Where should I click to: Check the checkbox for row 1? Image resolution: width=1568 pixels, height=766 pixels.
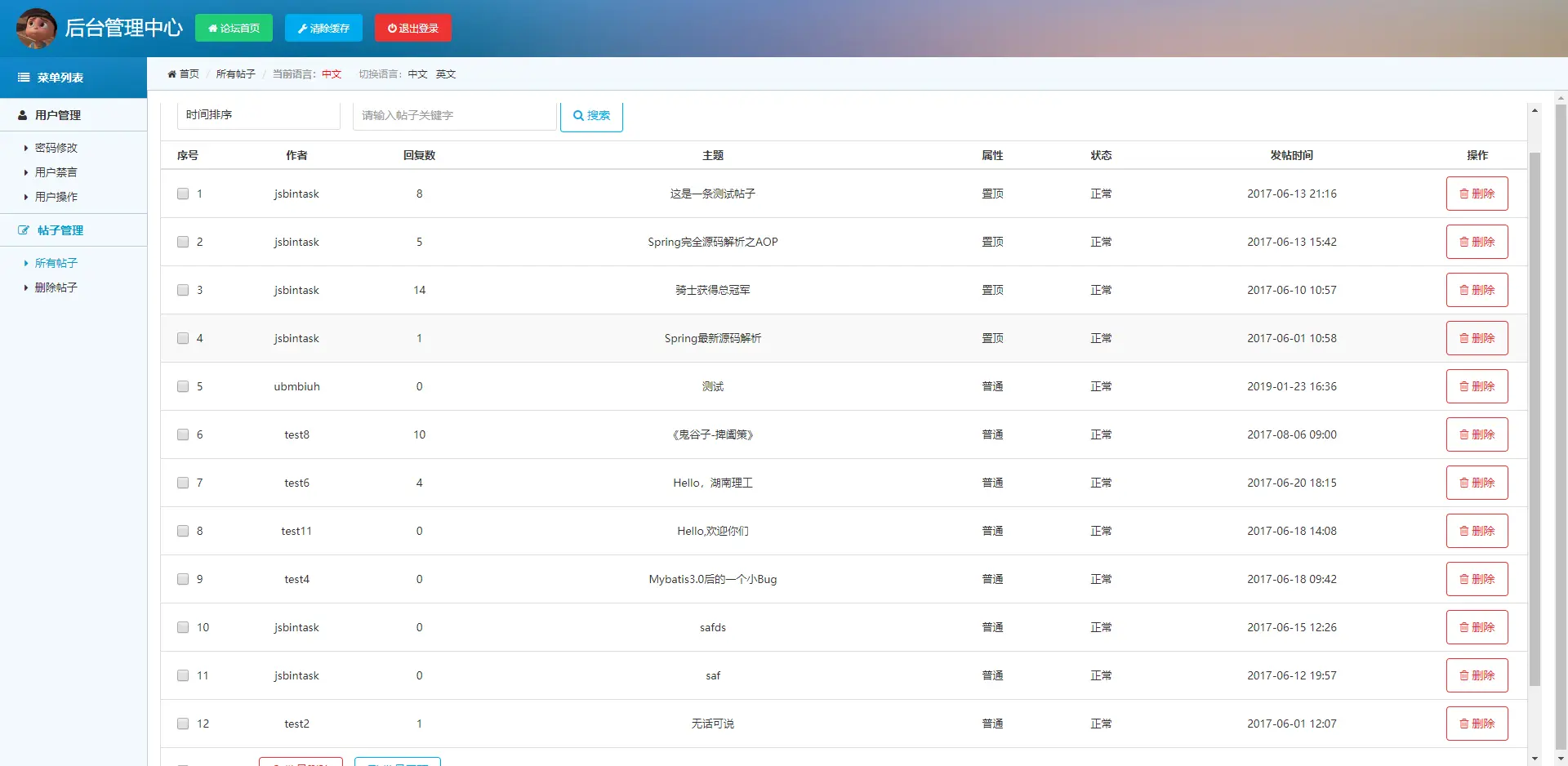(183, 194)
